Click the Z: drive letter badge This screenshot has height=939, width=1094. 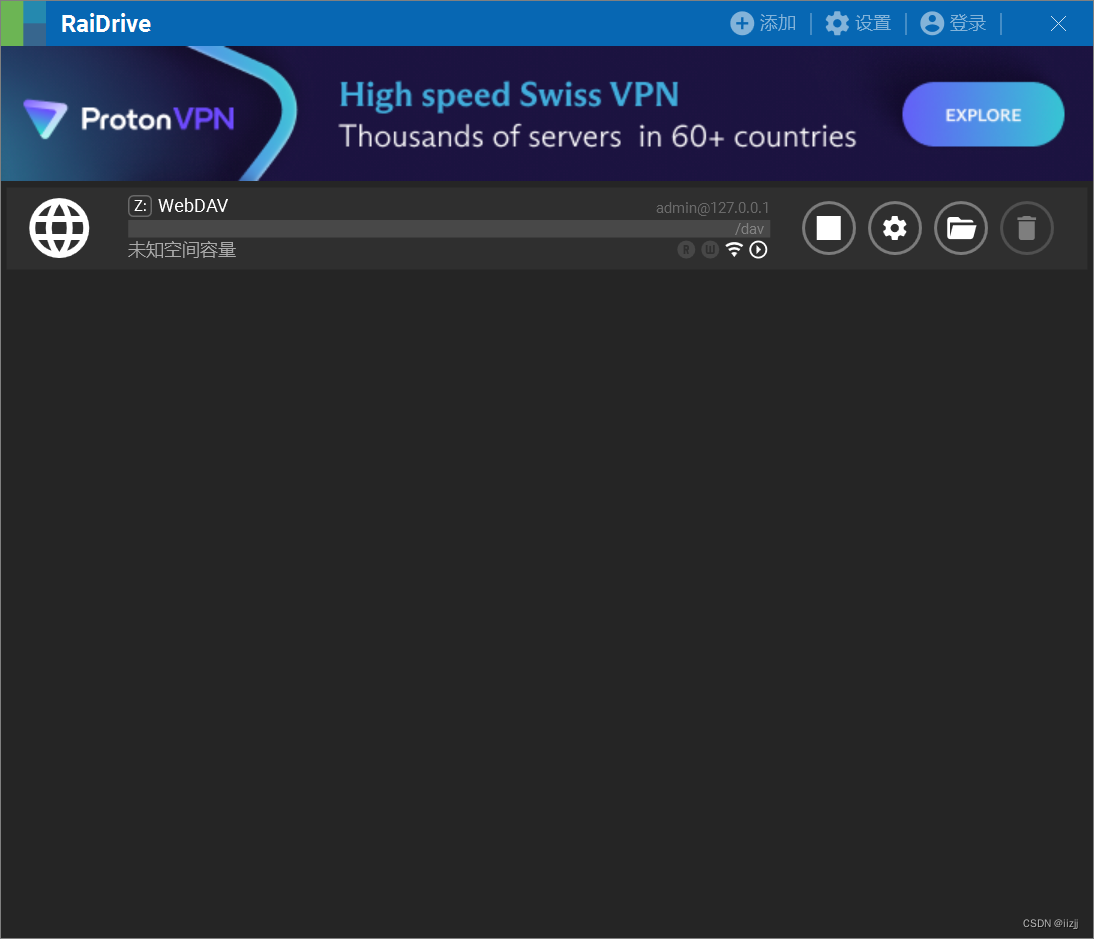point(140,206)
